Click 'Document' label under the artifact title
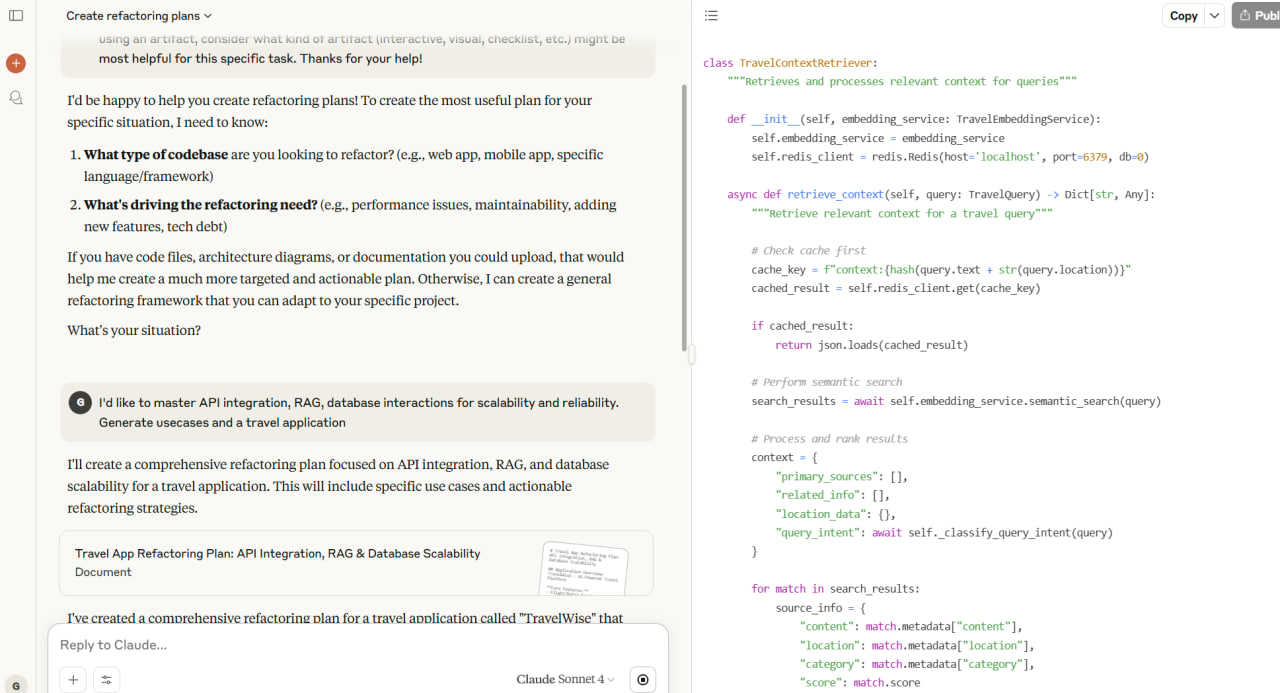This screenshot has height=693, width=1280. tap(103, 572)
